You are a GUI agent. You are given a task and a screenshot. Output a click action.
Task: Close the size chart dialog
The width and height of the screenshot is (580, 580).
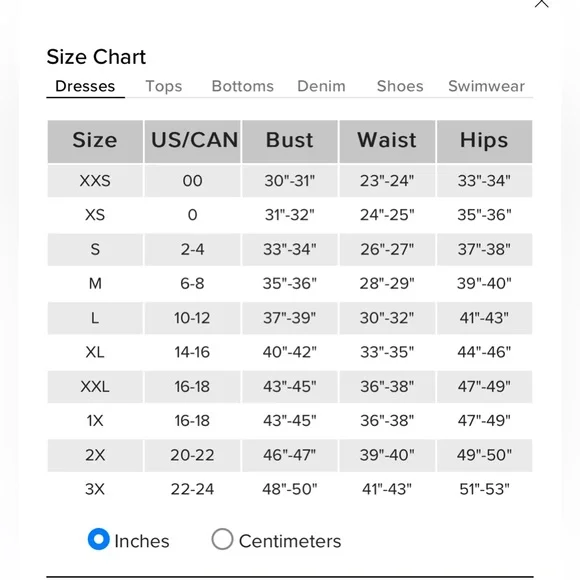pyautogui.click(x=542, y=3)
